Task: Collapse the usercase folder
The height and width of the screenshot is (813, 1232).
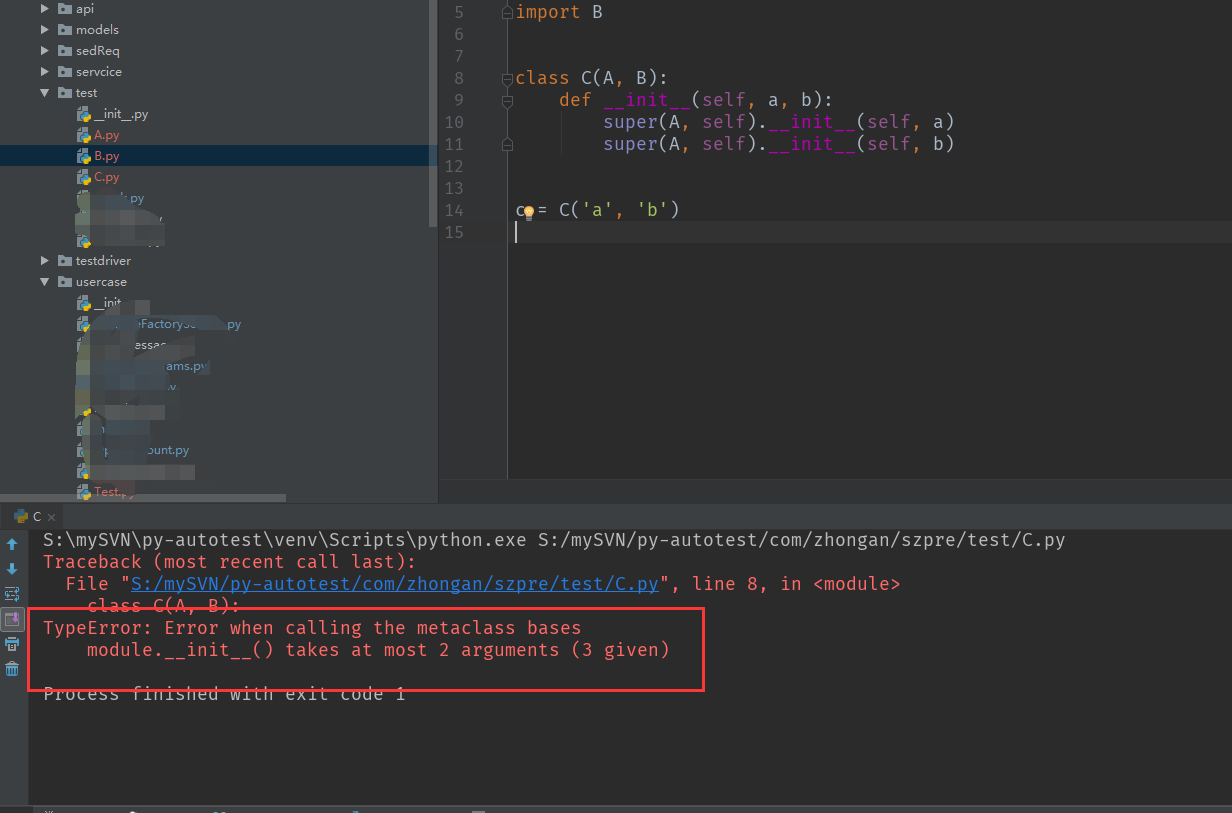Action: pyautogui.click(x=45, y=282)
